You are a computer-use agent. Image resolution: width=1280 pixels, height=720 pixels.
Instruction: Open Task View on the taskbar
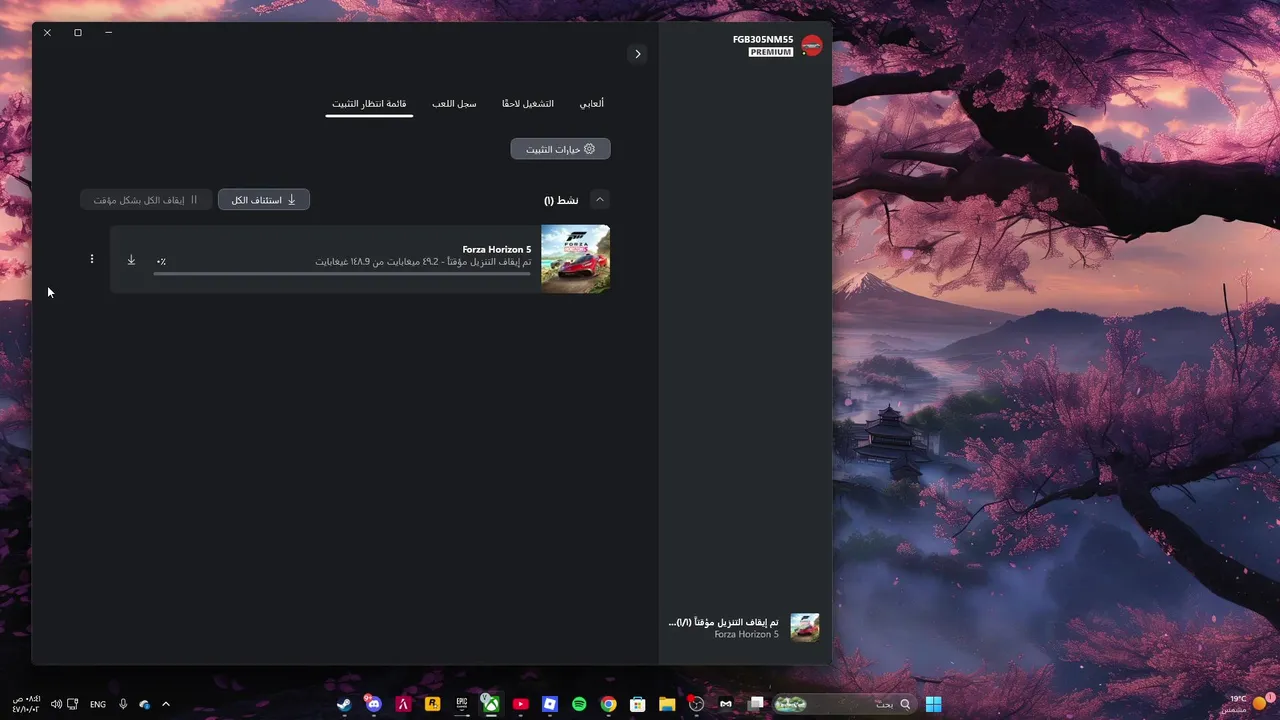coord(756,704)
